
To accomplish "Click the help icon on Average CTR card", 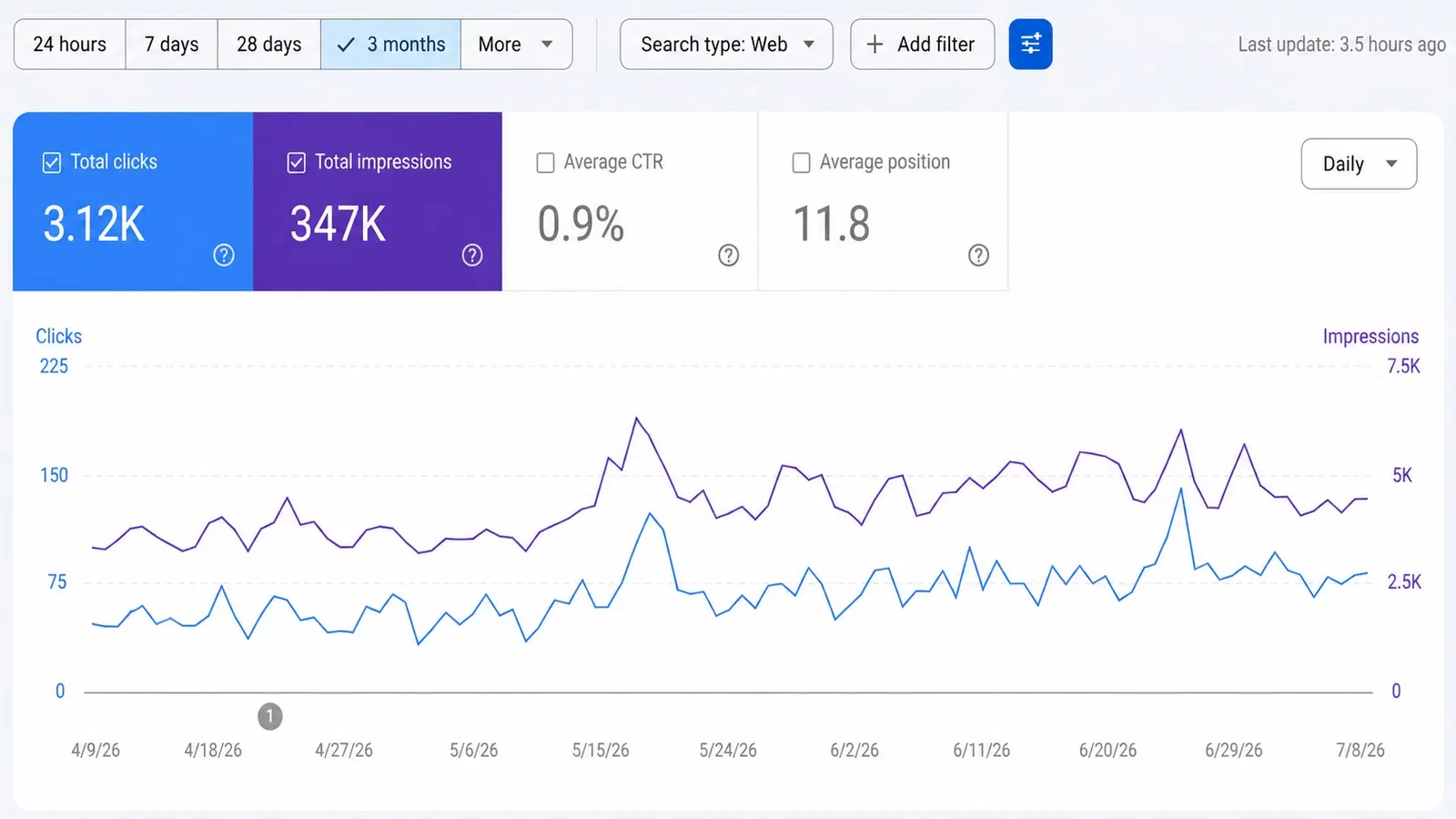I will click(x=728, y=255).
